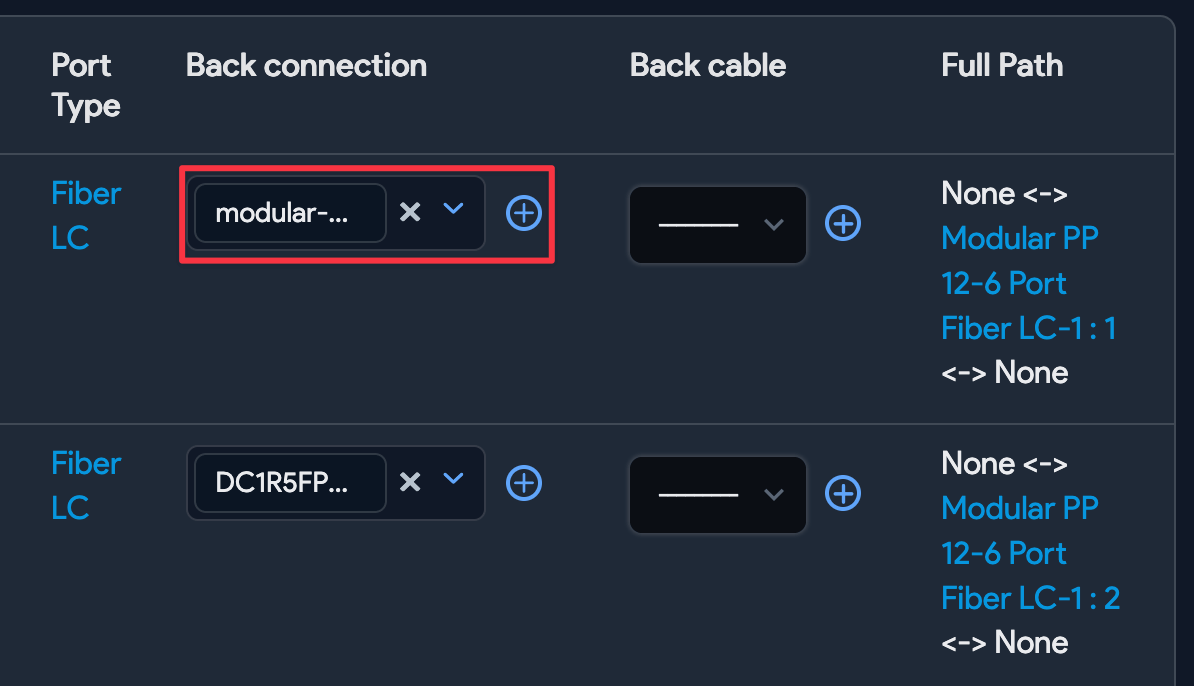Image resolution: width=1194 pixels, height=686 pixels.
Task: Click inside the "modular-..." connection field
Action: tap(288, 213)
